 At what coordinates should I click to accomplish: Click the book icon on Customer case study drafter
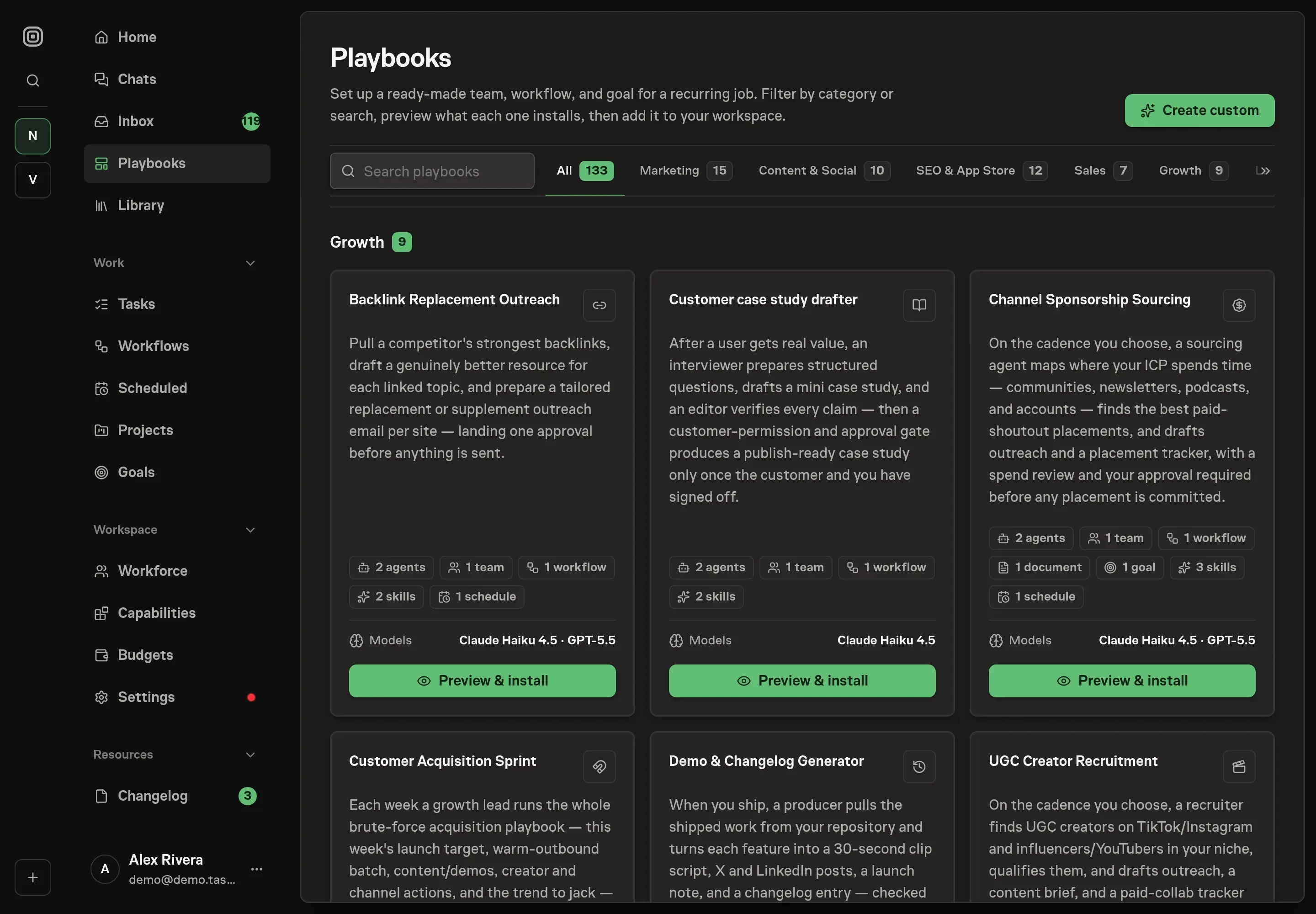919,305
